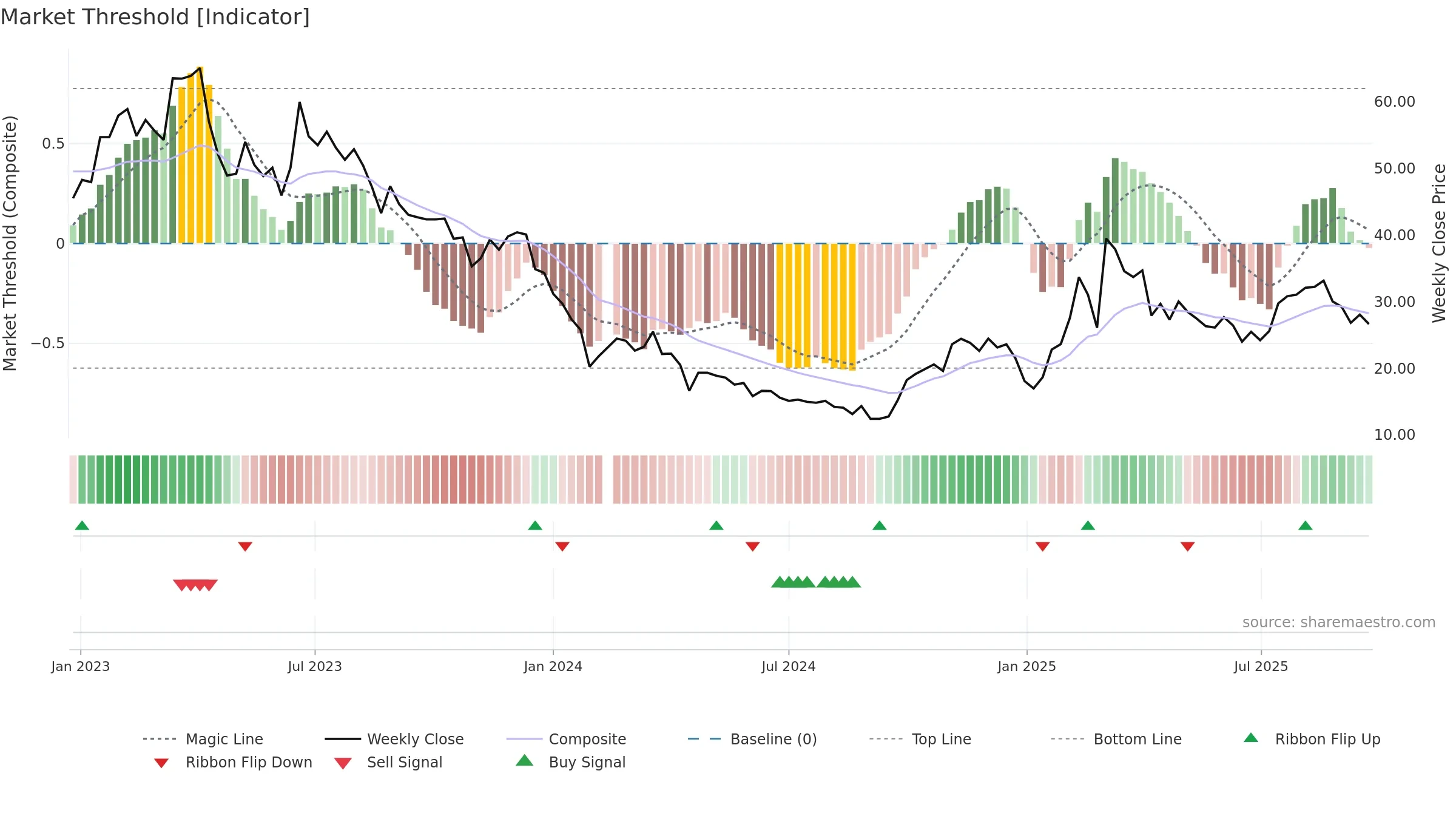Click the first green Buy Signal cluster near Jul 2024

(x=793, y=582)
